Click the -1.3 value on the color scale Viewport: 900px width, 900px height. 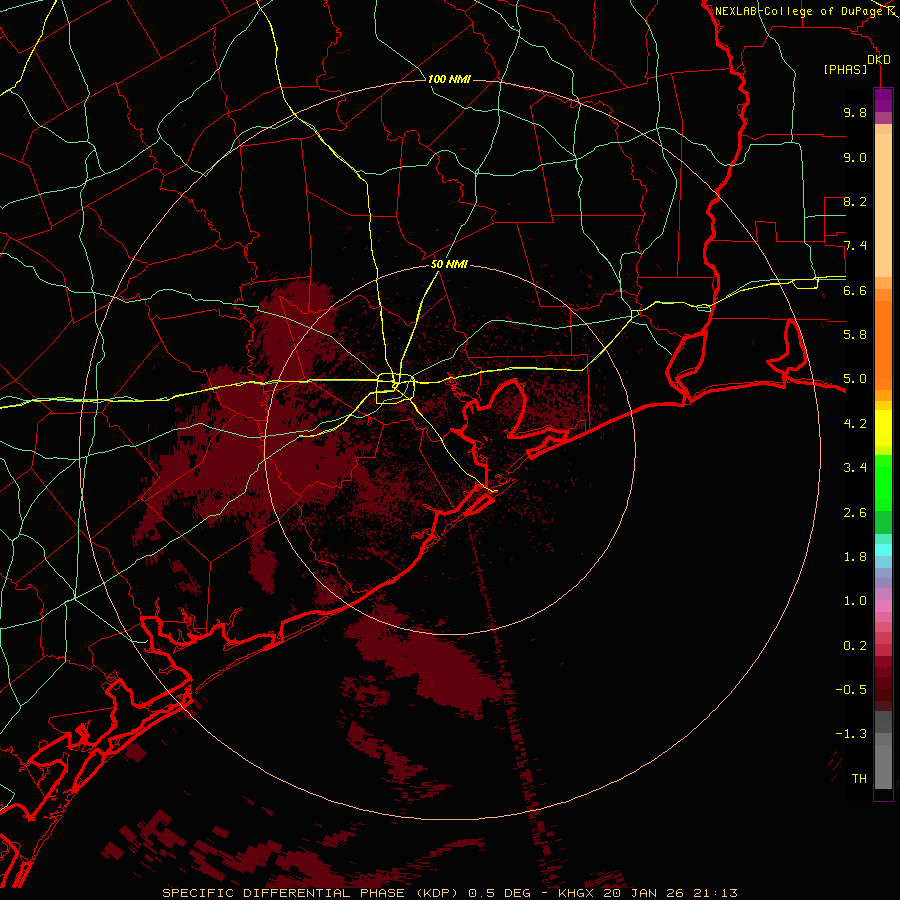(851, 734)
